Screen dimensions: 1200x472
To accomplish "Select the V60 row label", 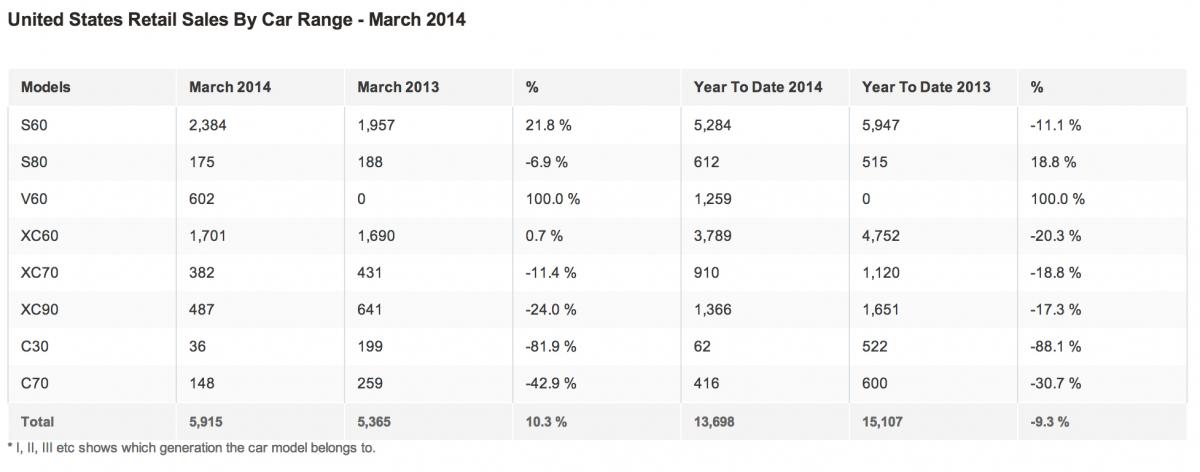I will pyautogui.click(x=33, y=199).
